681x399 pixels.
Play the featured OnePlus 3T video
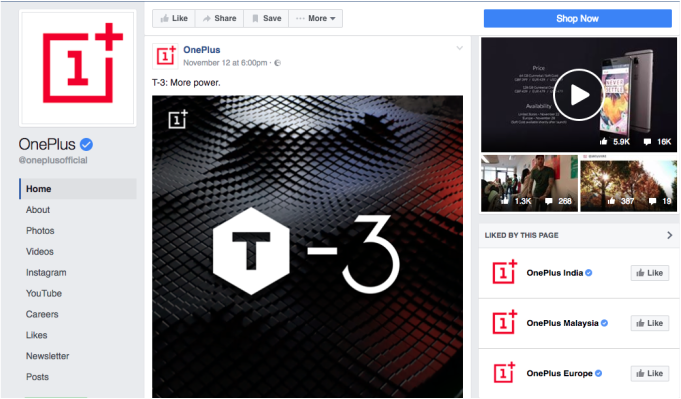point(579,95)
